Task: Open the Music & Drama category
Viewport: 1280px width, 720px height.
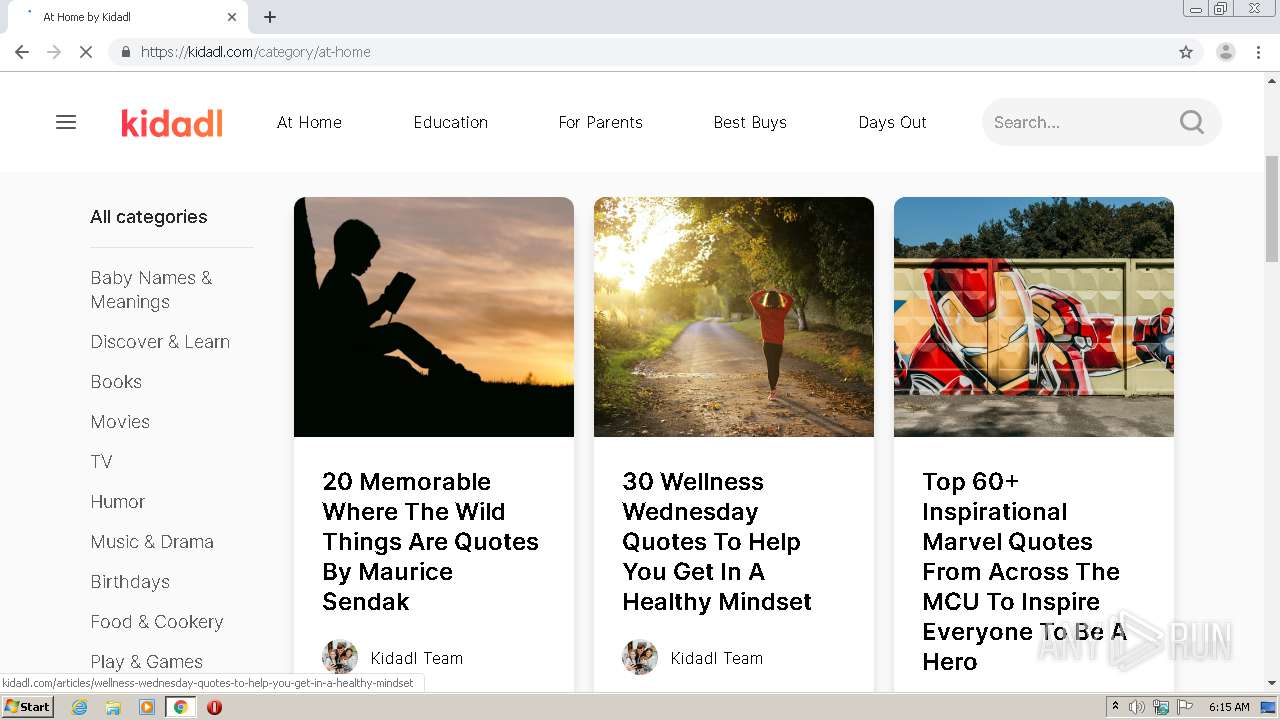Action: [152, 542]
